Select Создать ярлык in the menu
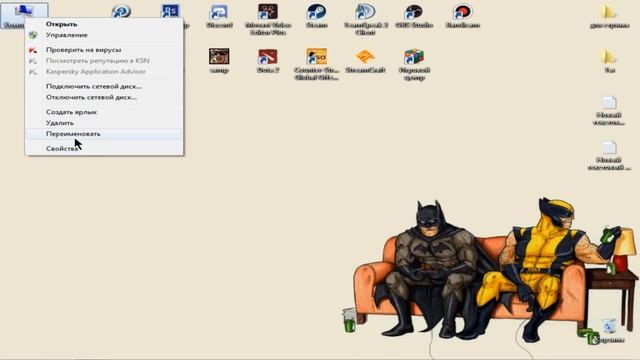The height and width of the screenshot is (360, 640). [71, 112]
